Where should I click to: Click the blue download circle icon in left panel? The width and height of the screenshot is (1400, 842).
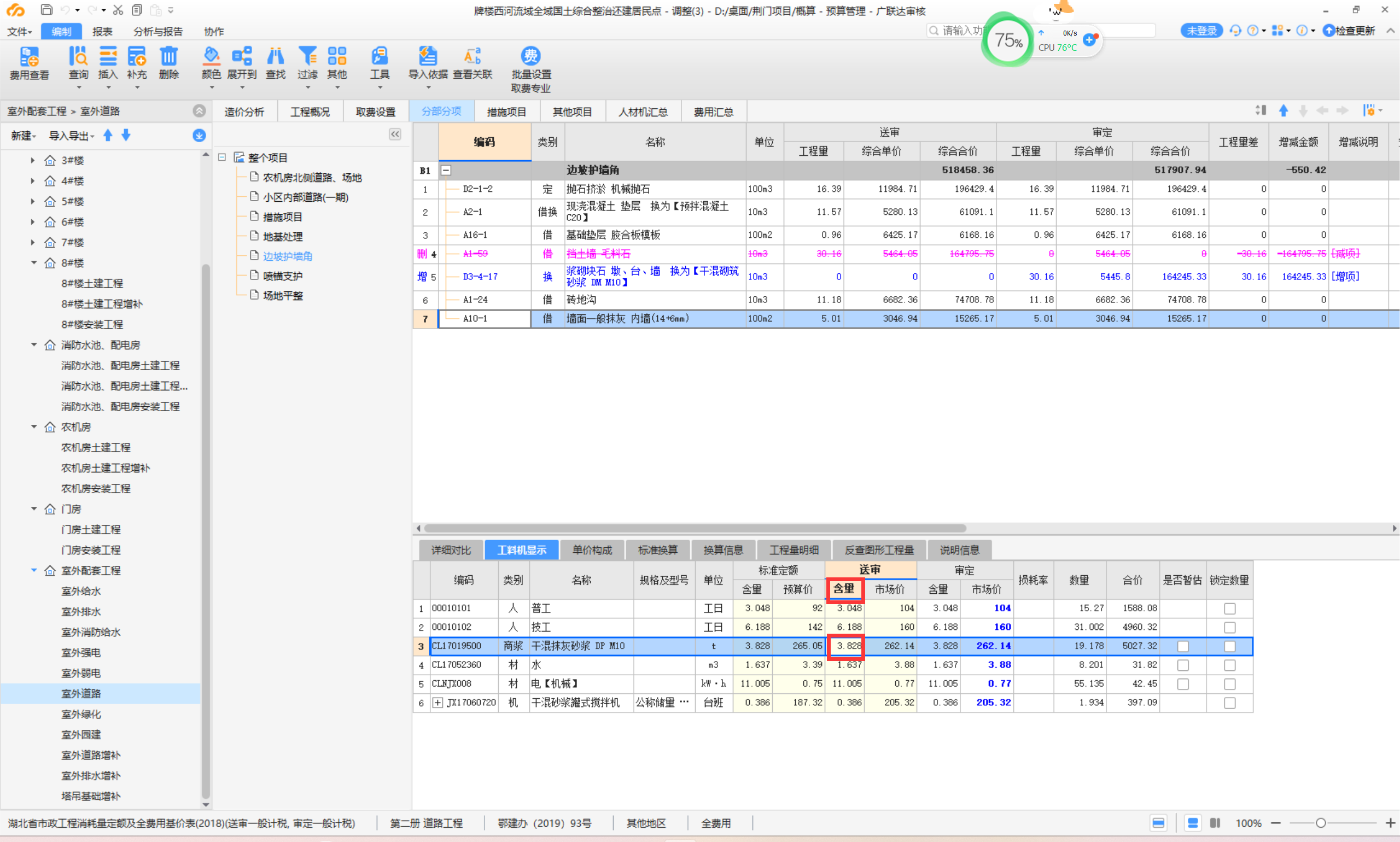coord(199,135)
